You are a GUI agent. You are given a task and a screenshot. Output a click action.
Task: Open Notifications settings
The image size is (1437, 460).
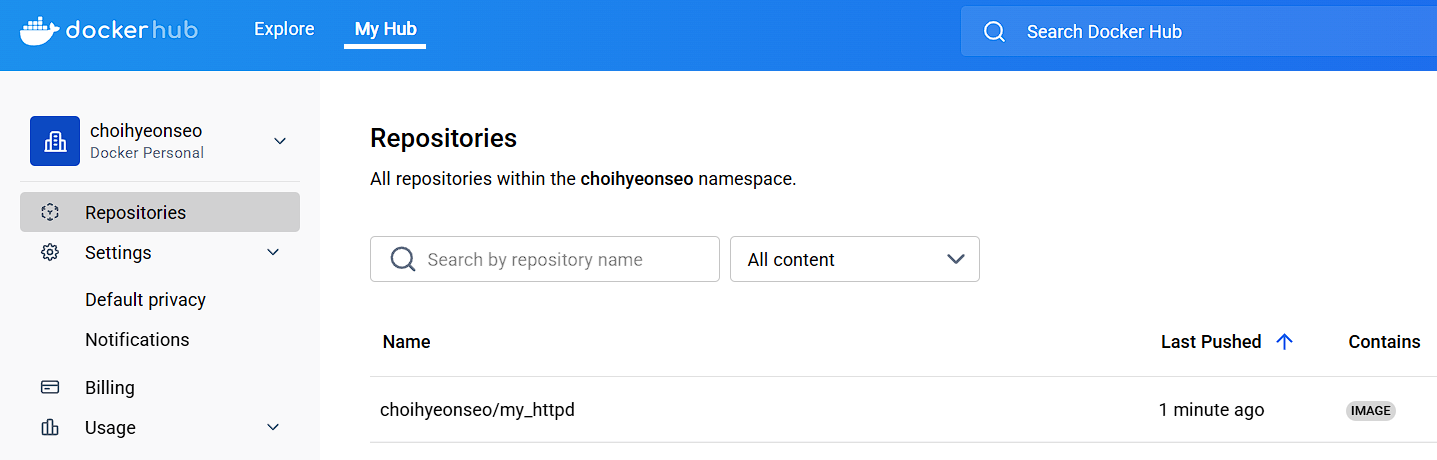point(137,339)
